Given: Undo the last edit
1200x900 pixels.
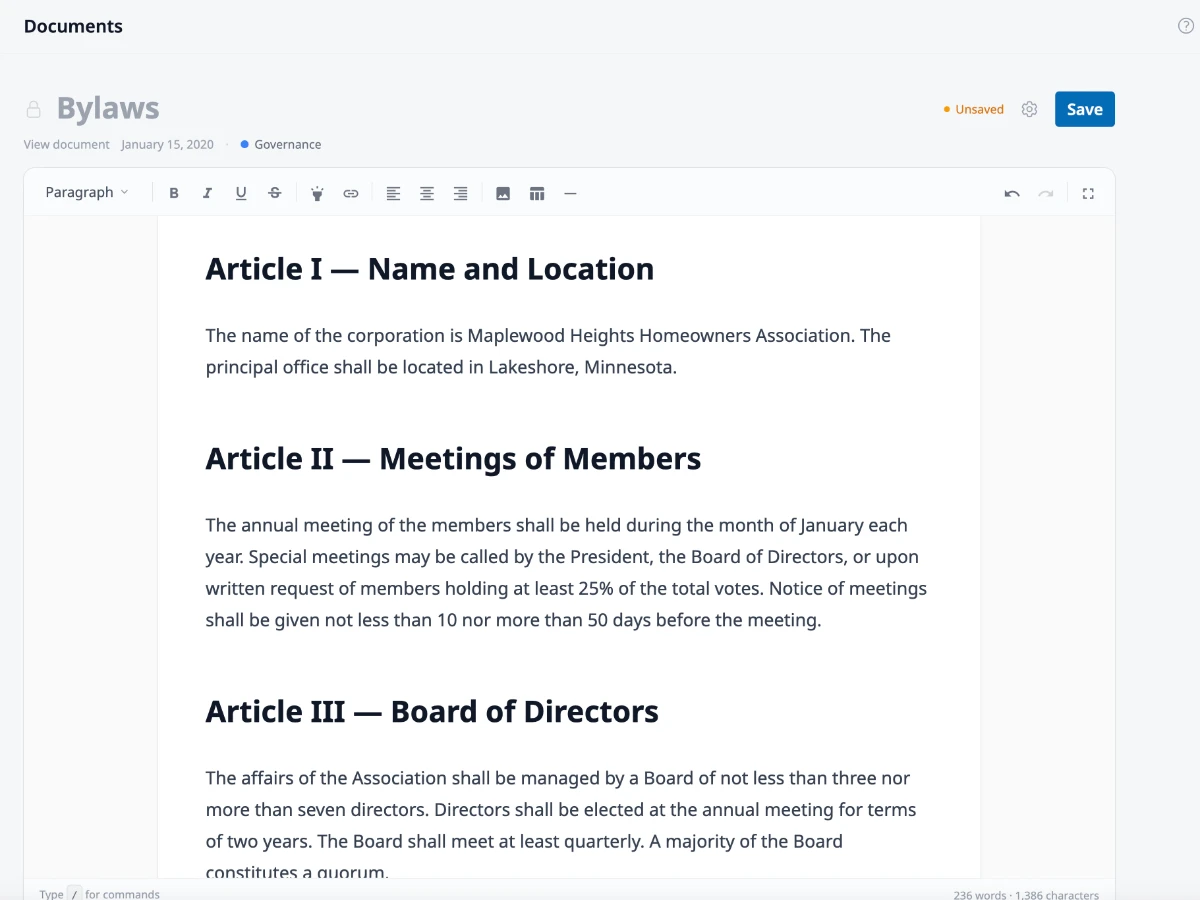Looking at the screenshot, I should [x=1012, y=193].
